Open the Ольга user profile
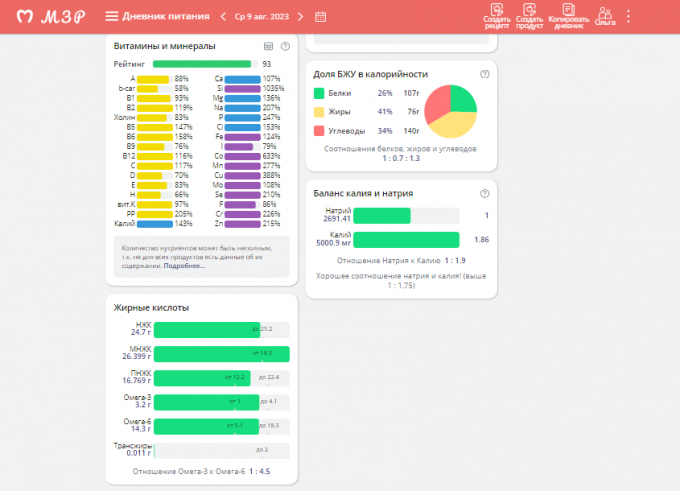The height and width of the screenshot is (491, 680). tap(604, 15)
